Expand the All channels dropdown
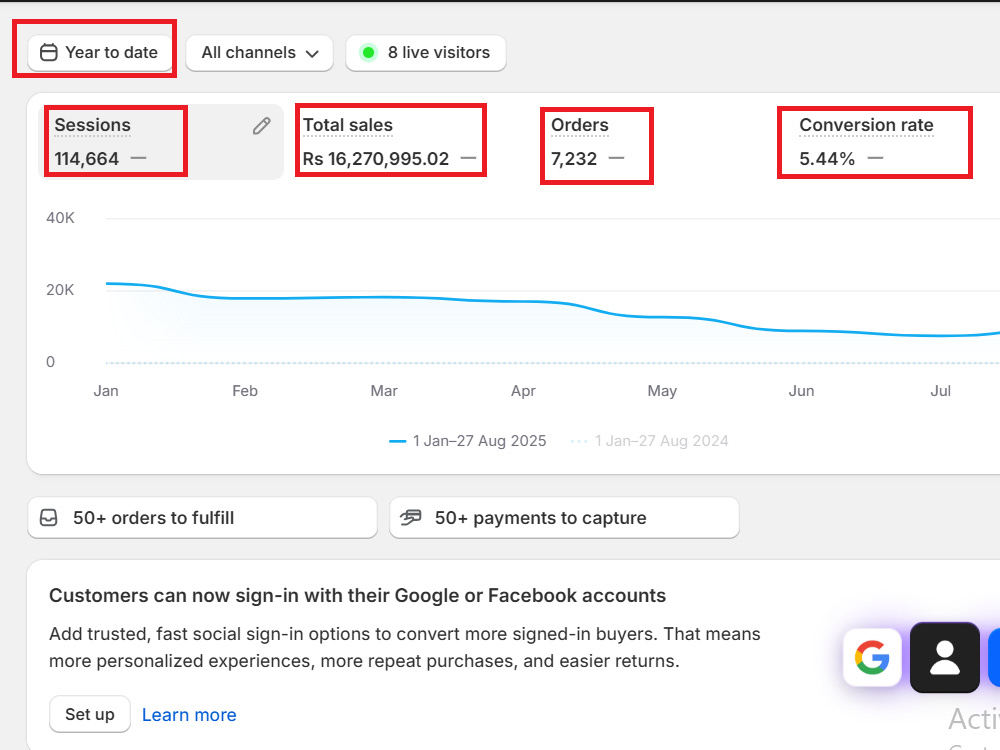 click(260, 52)
